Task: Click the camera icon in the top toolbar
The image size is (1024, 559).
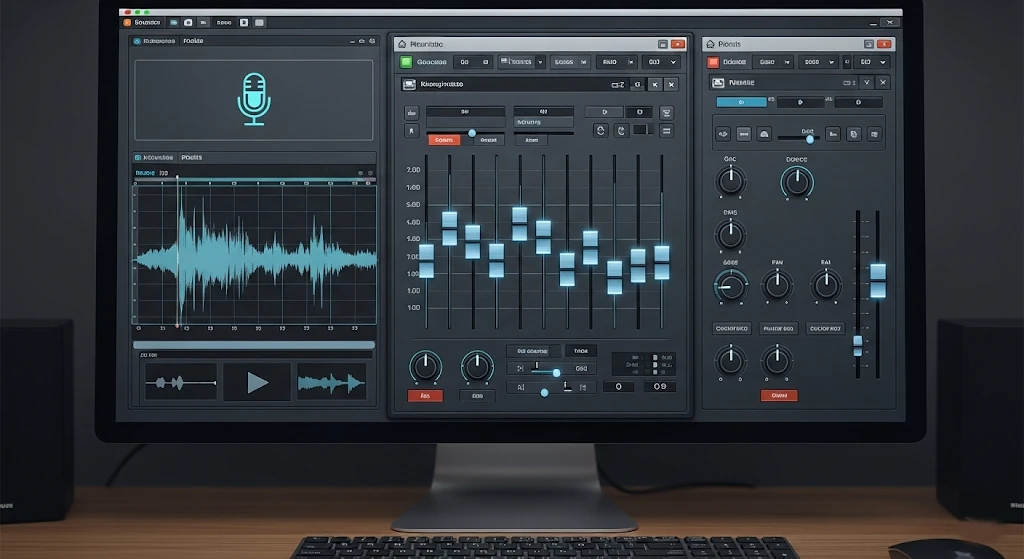Action: coord(188,22)
